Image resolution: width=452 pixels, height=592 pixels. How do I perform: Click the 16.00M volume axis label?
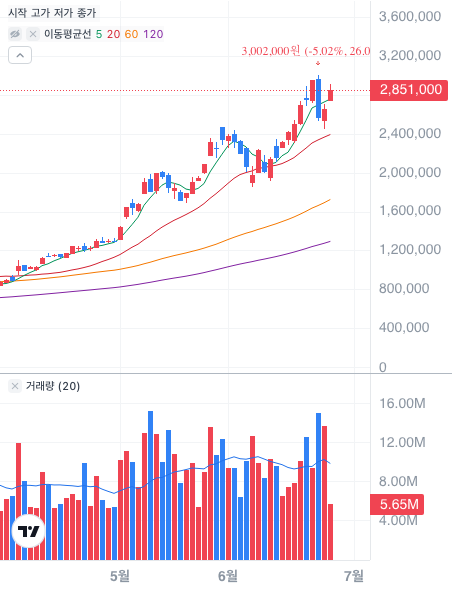click(403, 404)
